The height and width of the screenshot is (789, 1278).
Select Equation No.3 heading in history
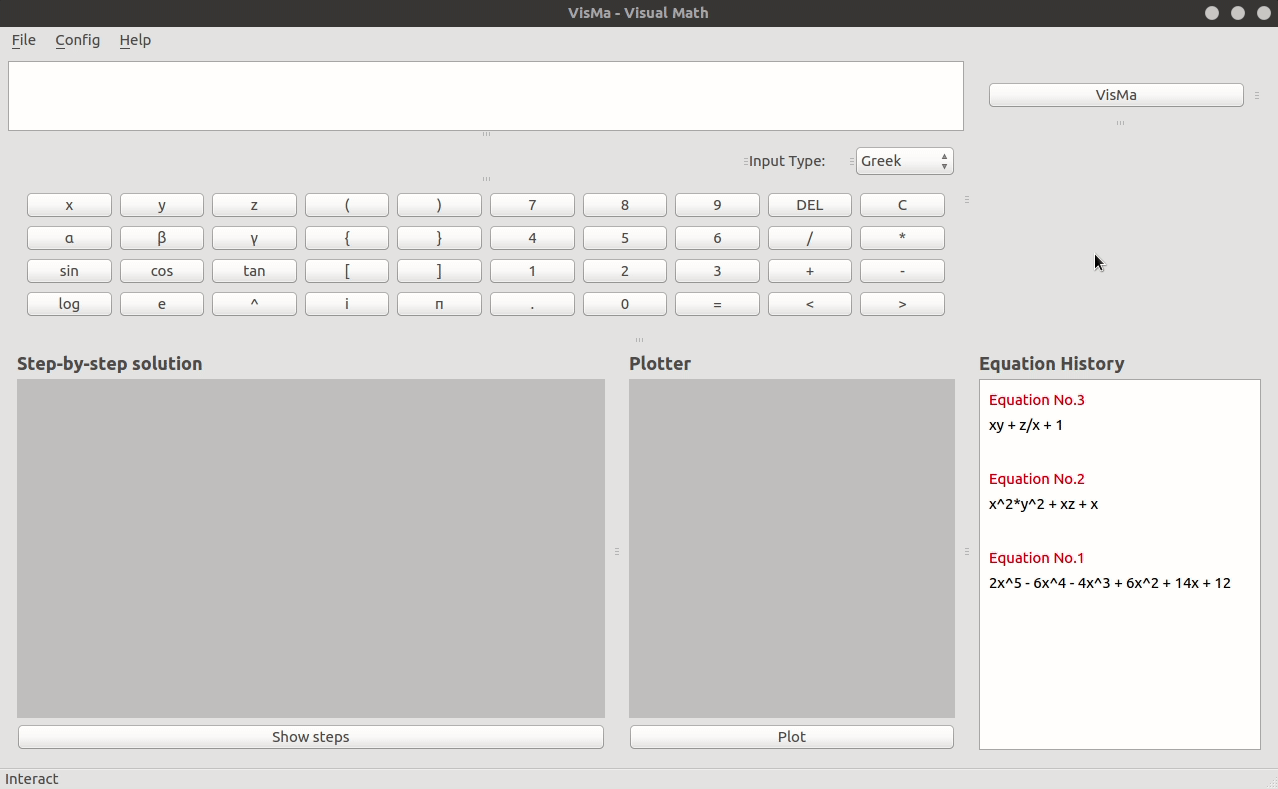pyautogui.click(x=1037, y=400)
